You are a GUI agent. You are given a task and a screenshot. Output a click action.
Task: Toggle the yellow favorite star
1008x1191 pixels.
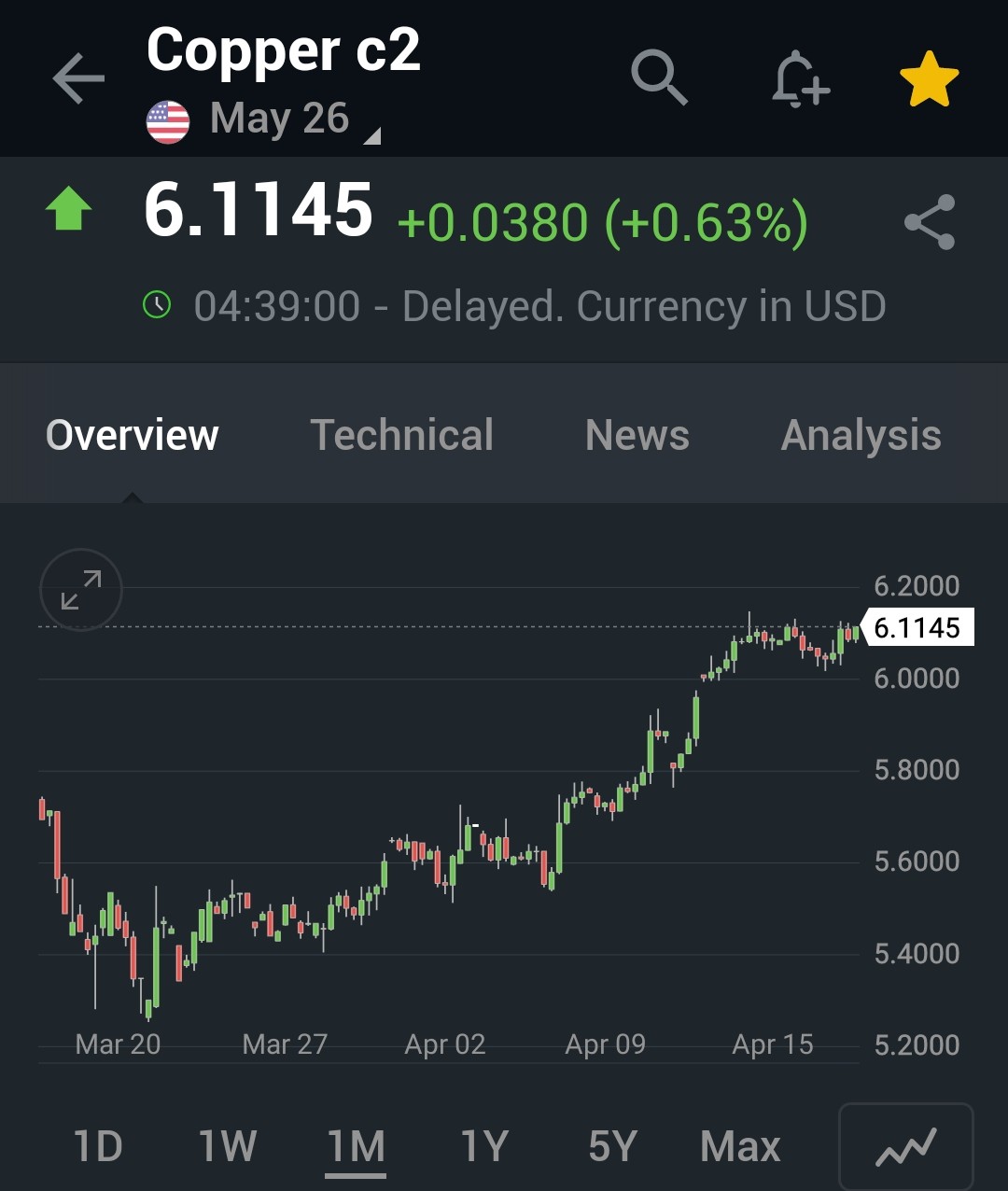point(929,78)
